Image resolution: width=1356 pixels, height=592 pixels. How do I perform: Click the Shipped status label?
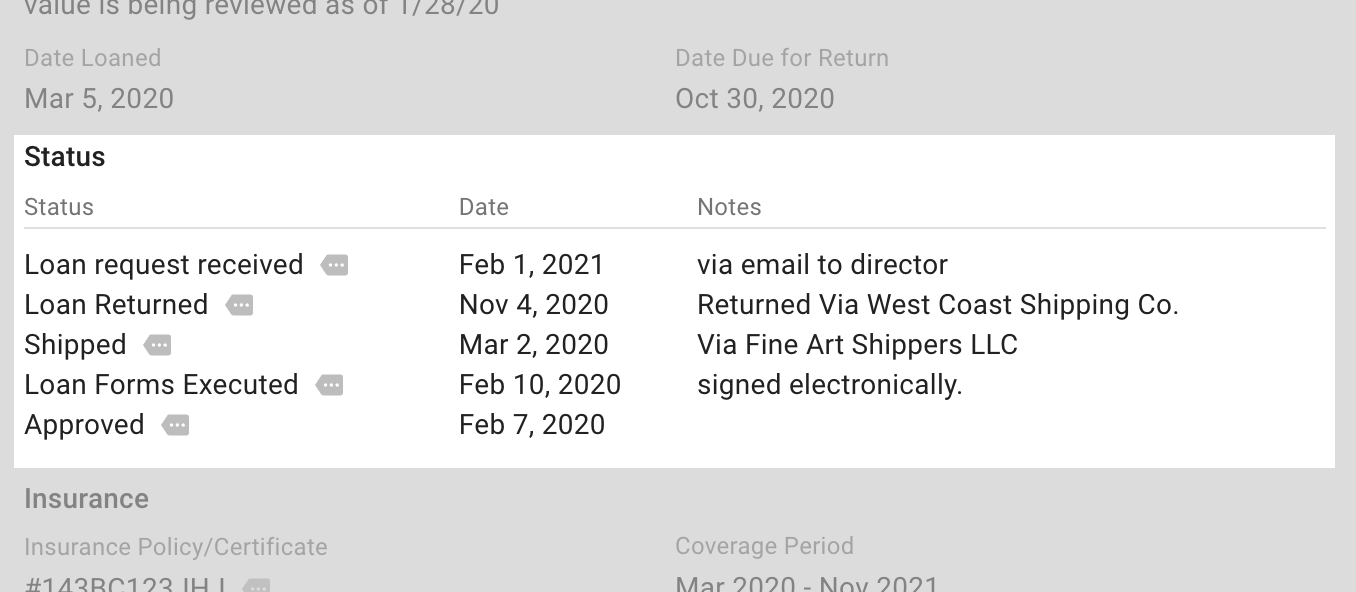[75, 345]
